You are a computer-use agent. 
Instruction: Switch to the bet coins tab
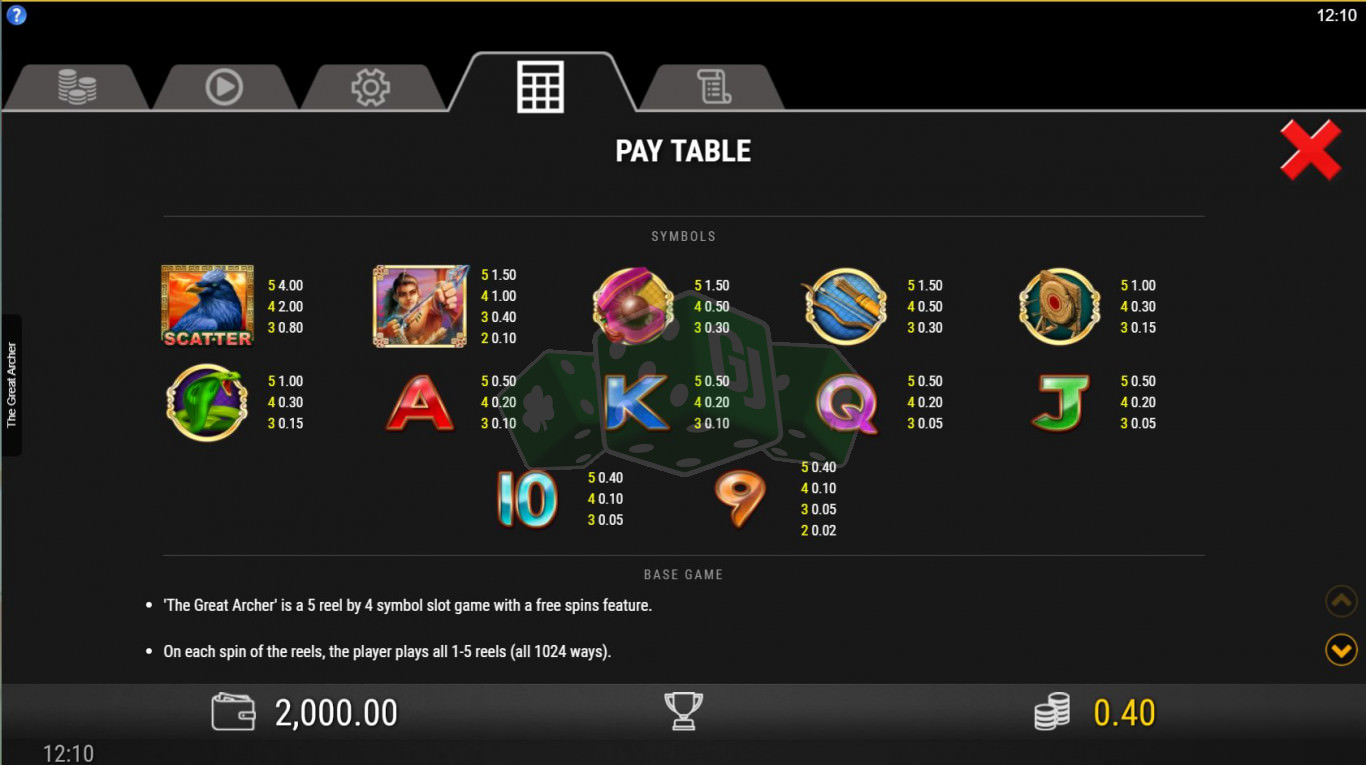77,87
